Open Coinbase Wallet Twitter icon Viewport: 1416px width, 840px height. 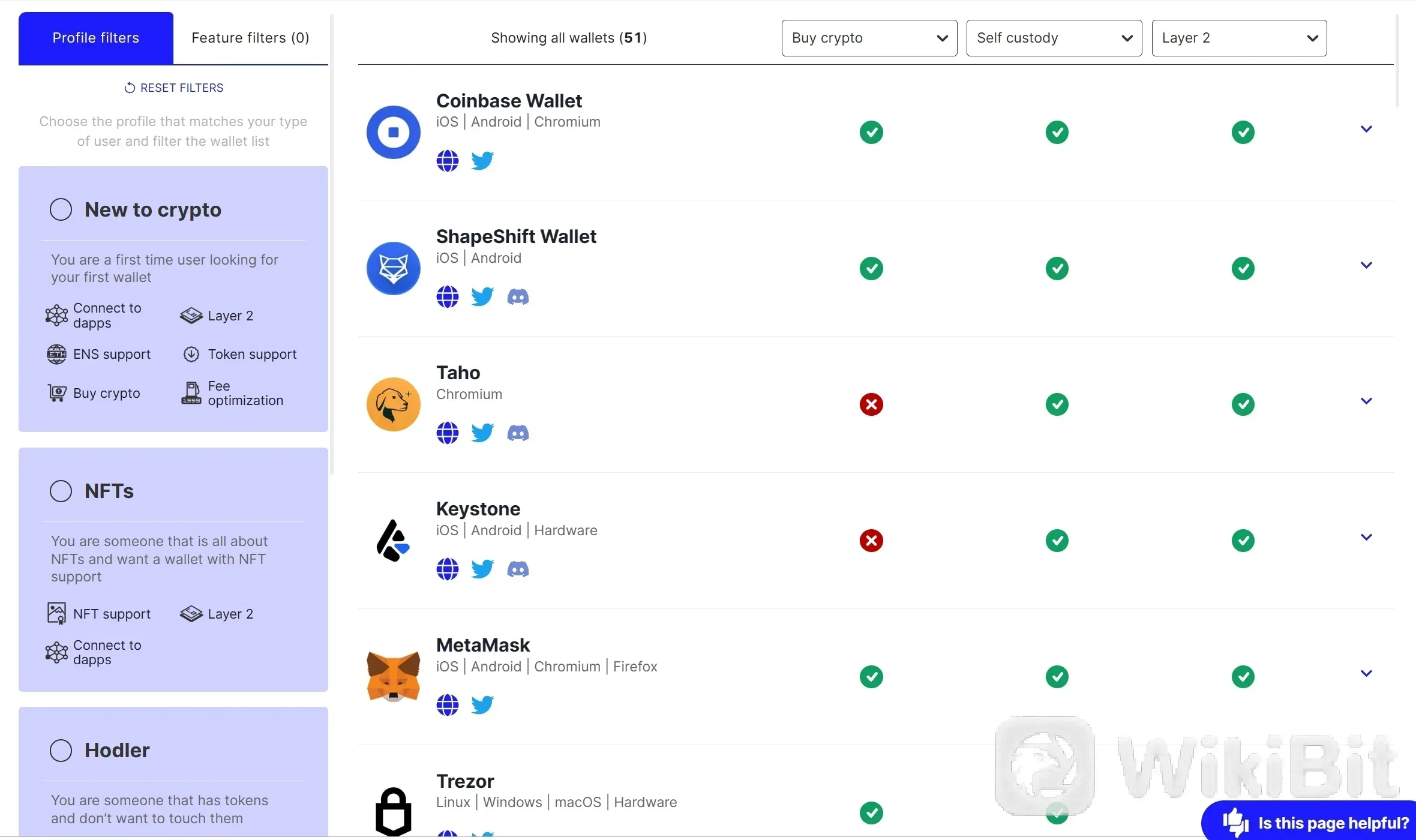point(482,161)
